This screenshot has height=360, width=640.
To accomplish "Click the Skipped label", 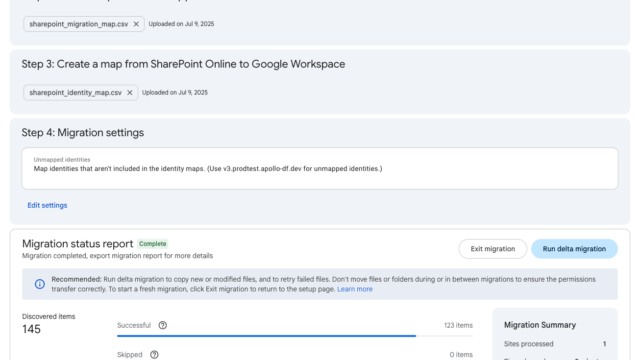I will click(x=130, y=355).
